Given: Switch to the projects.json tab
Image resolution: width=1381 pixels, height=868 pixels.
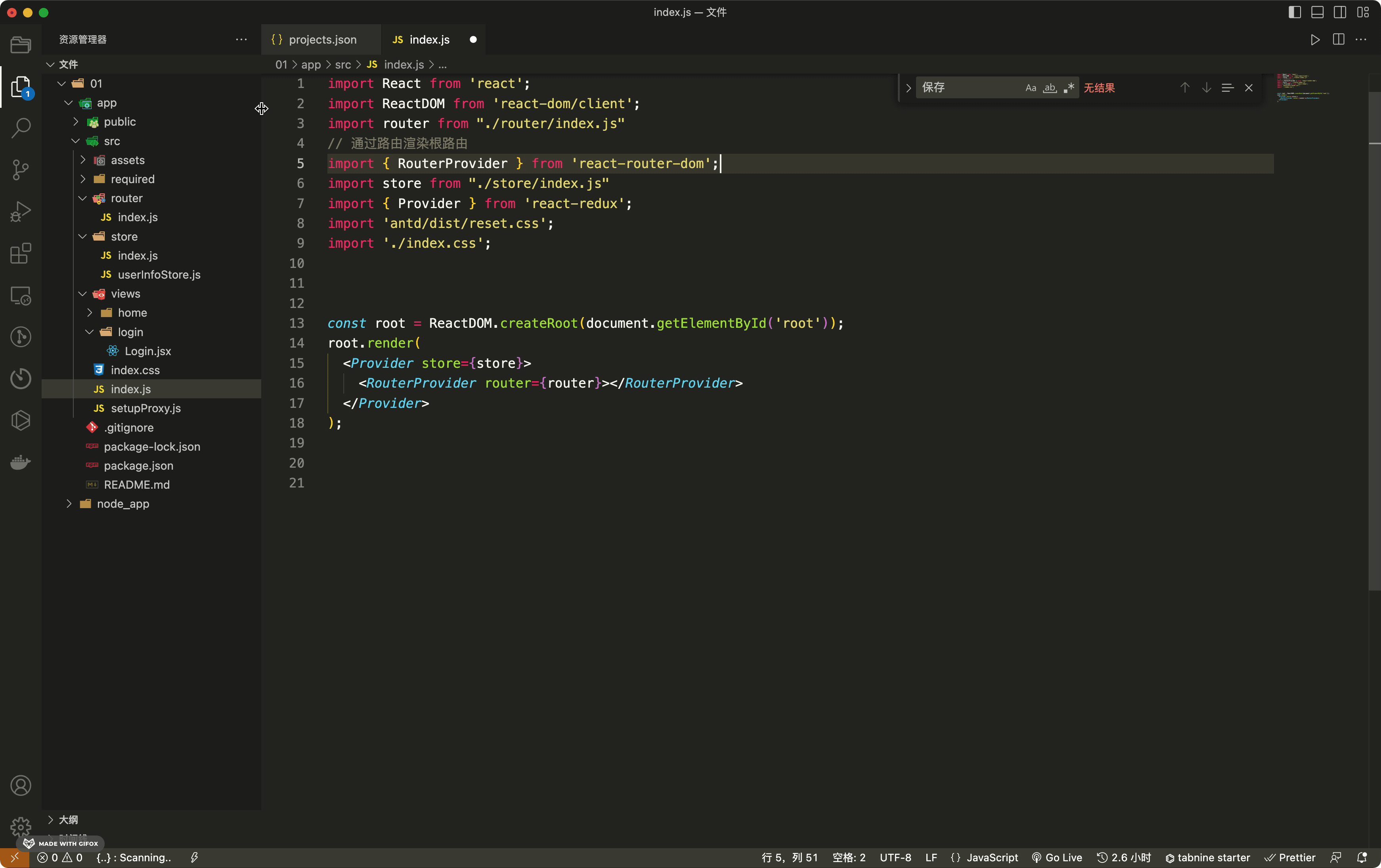Looking at the screenshot, I should point(322,40).
